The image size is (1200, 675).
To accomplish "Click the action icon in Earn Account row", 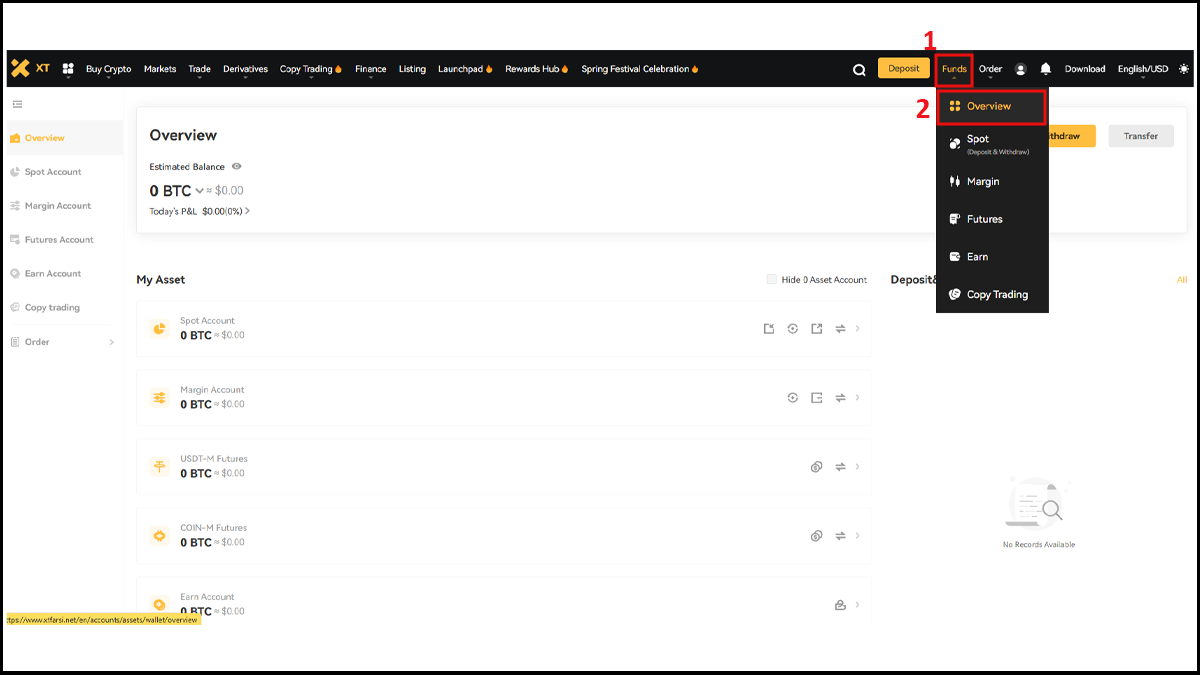I will click(841, 604).
